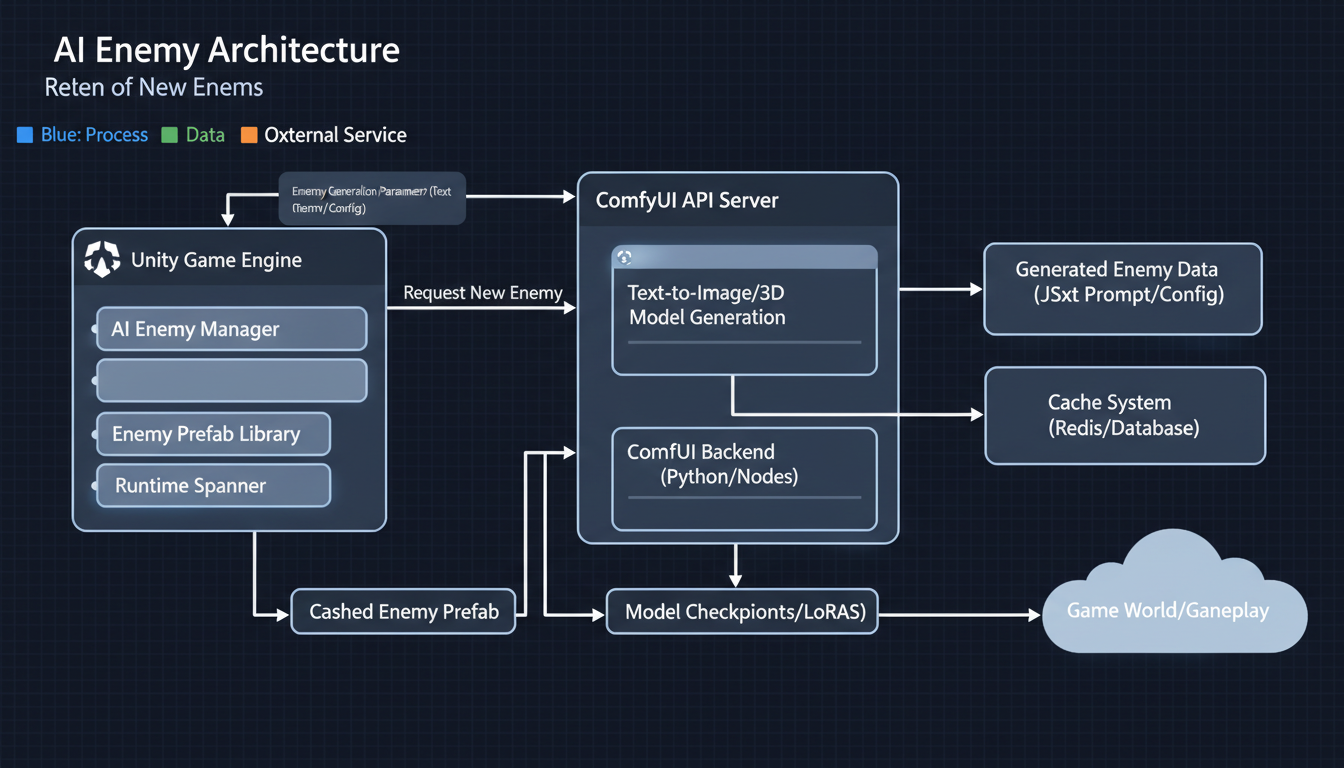The image size is (1344, 768).
Task: Toggle the orange External Service legend marker
Action: click(x=249, y=134)
